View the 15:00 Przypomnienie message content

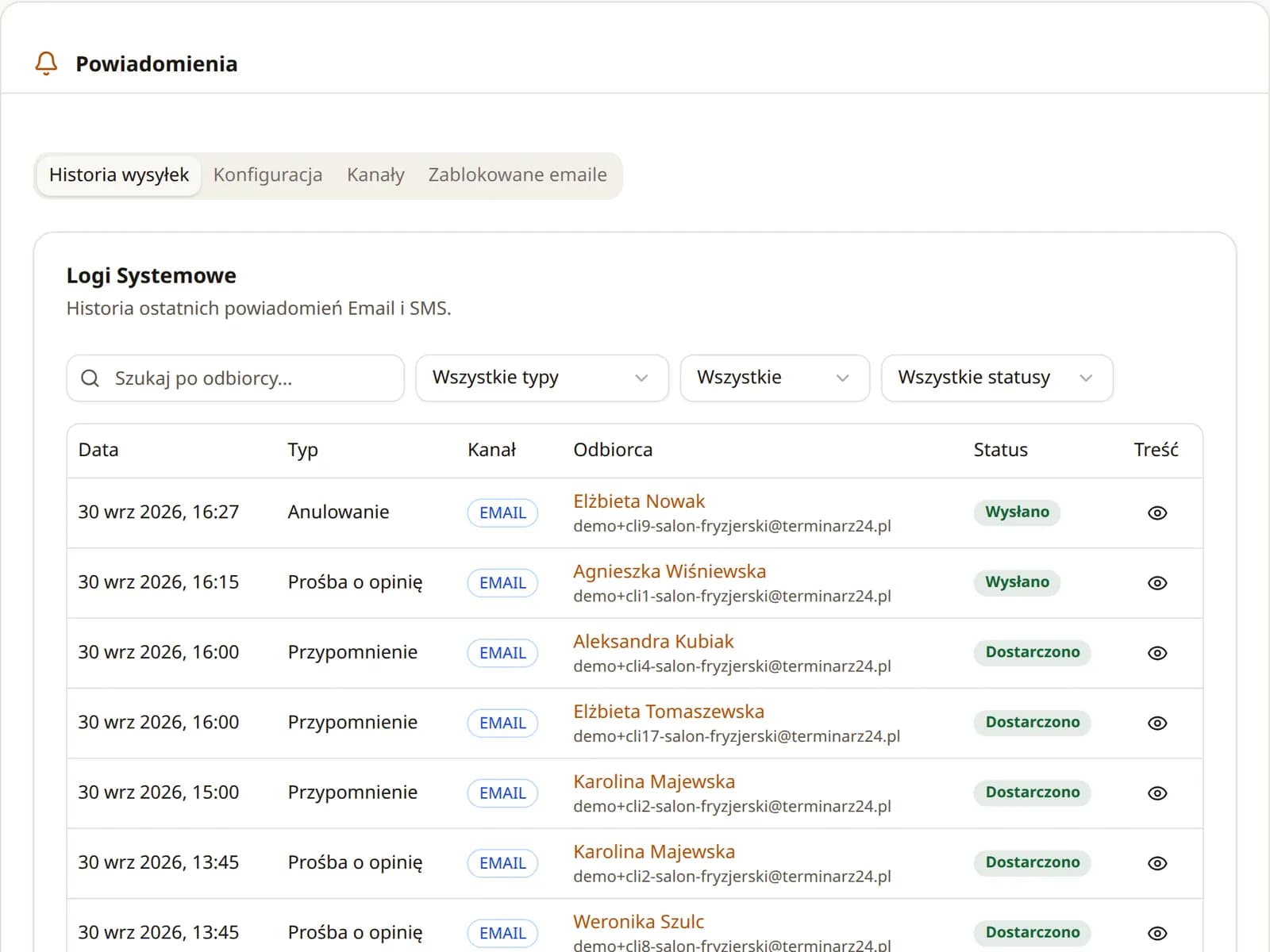click(x=1157, y=793)
